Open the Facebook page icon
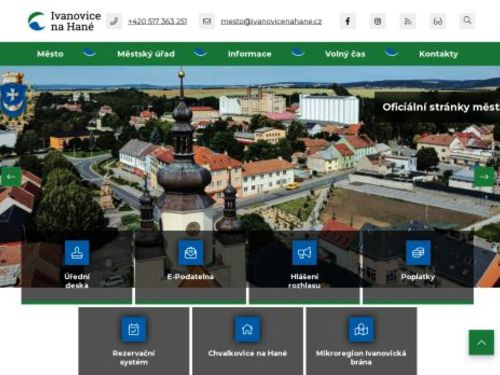Image resolution: width=500 pixels, height=375 pixels. tap(348, 21)
